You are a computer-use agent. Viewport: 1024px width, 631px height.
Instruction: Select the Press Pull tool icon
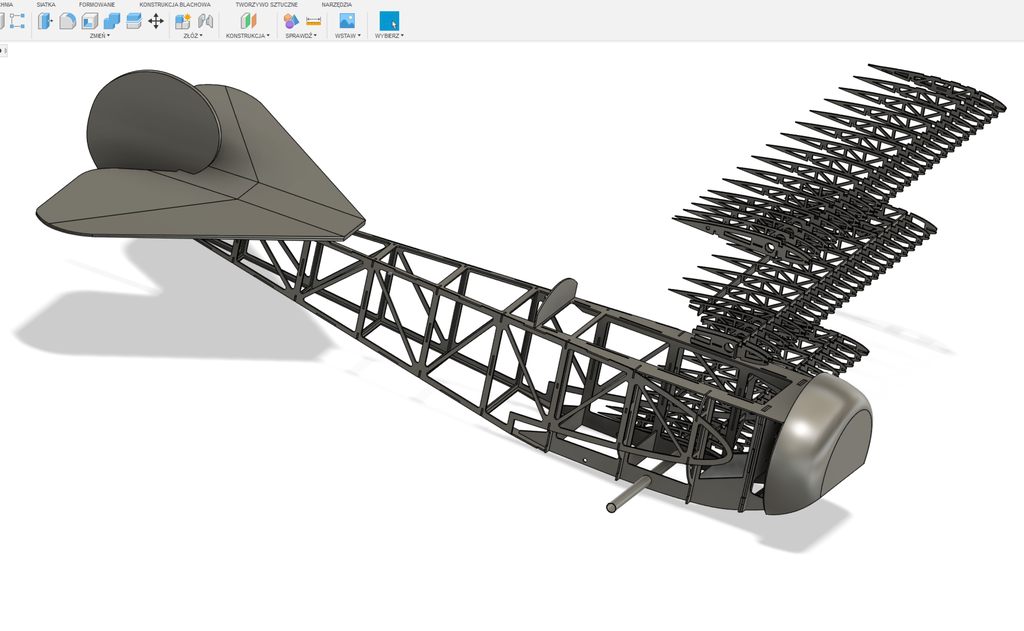(45, 21)
